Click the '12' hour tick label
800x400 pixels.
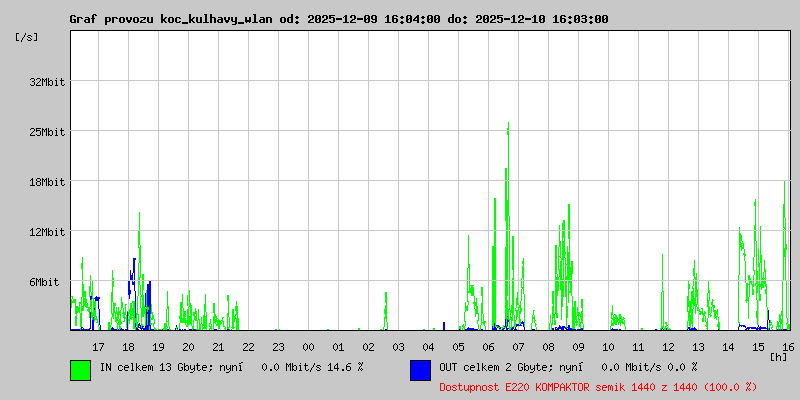coord(668,347)
